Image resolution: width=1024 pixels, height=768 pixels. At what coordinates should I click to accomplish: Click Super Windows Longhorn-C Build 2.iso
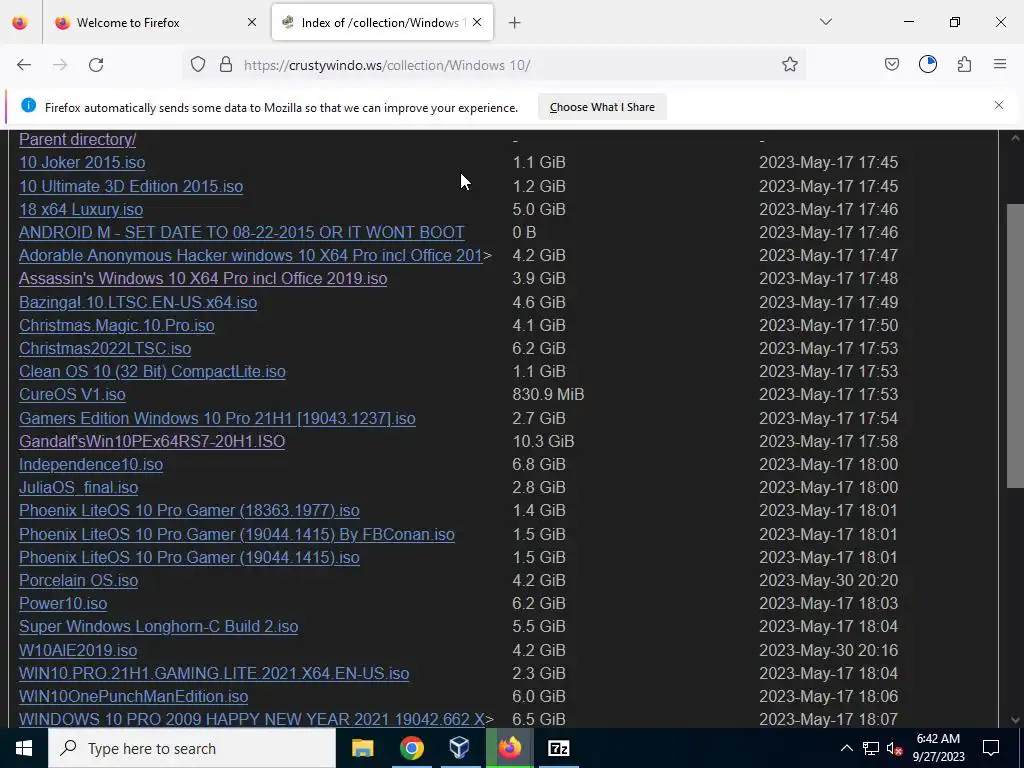coord(159,626)
